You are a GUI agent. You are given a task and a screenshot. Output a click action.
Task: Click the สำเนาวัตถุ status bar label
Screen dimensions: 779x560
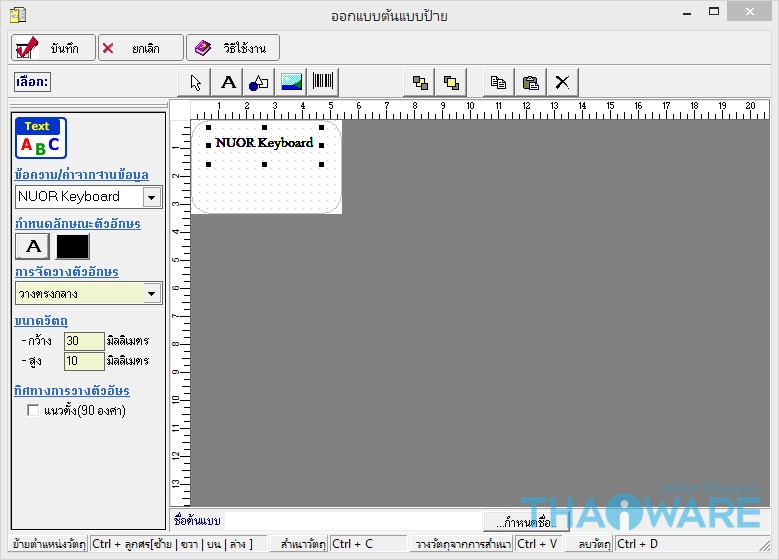302,544
